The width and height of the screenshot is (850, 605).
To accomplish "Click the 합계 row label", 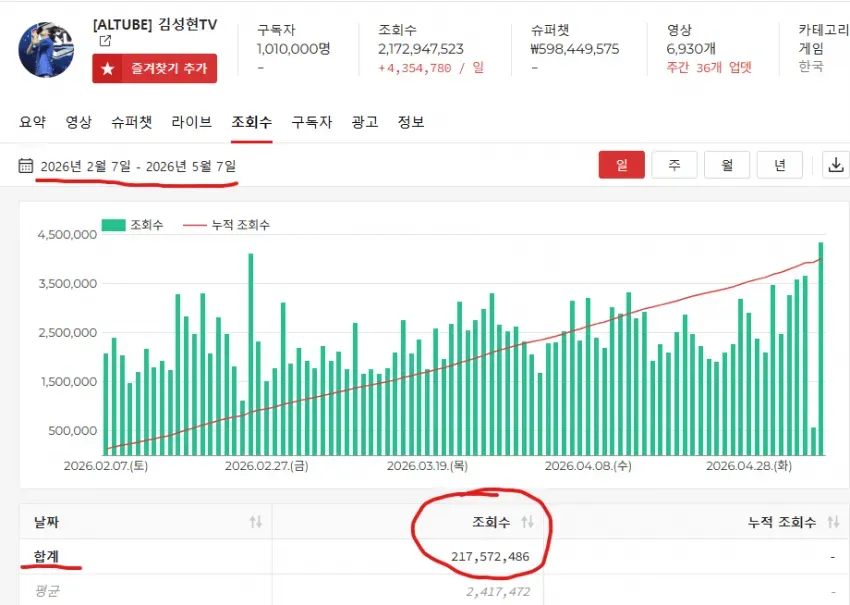I will (46, 556).
